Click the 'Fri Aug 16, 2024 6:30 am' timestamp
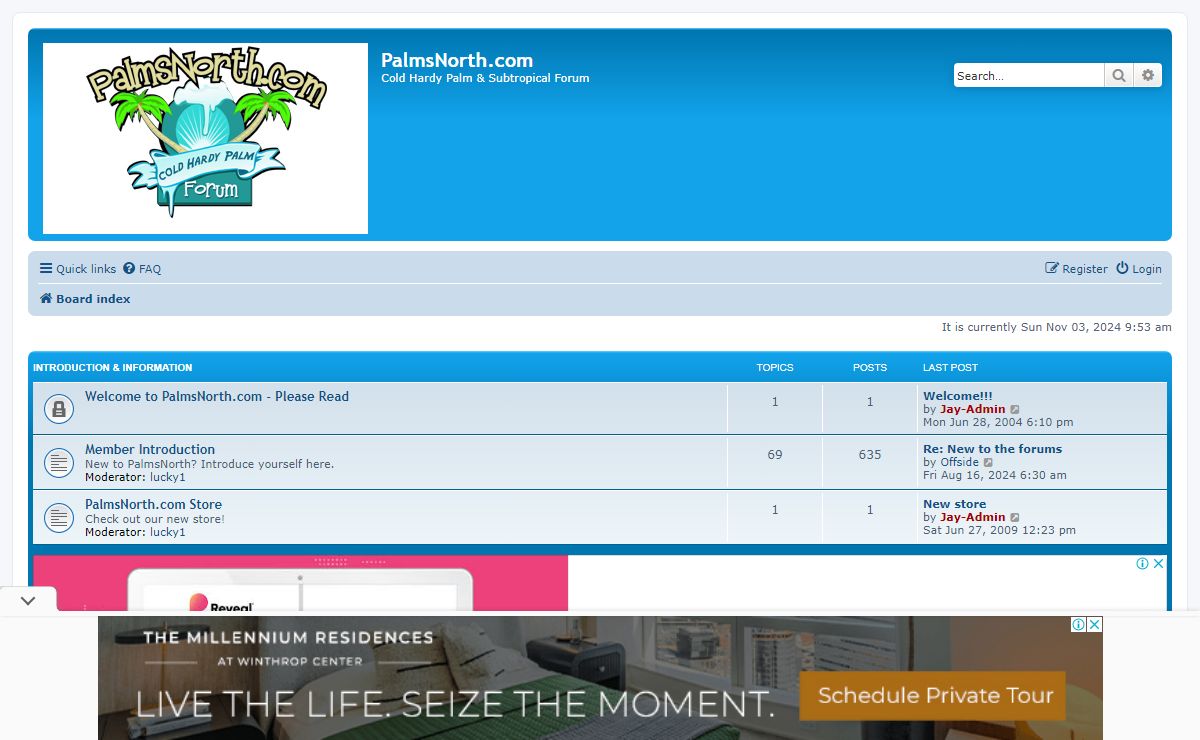1200x740 pixels. tap(995, 475)
